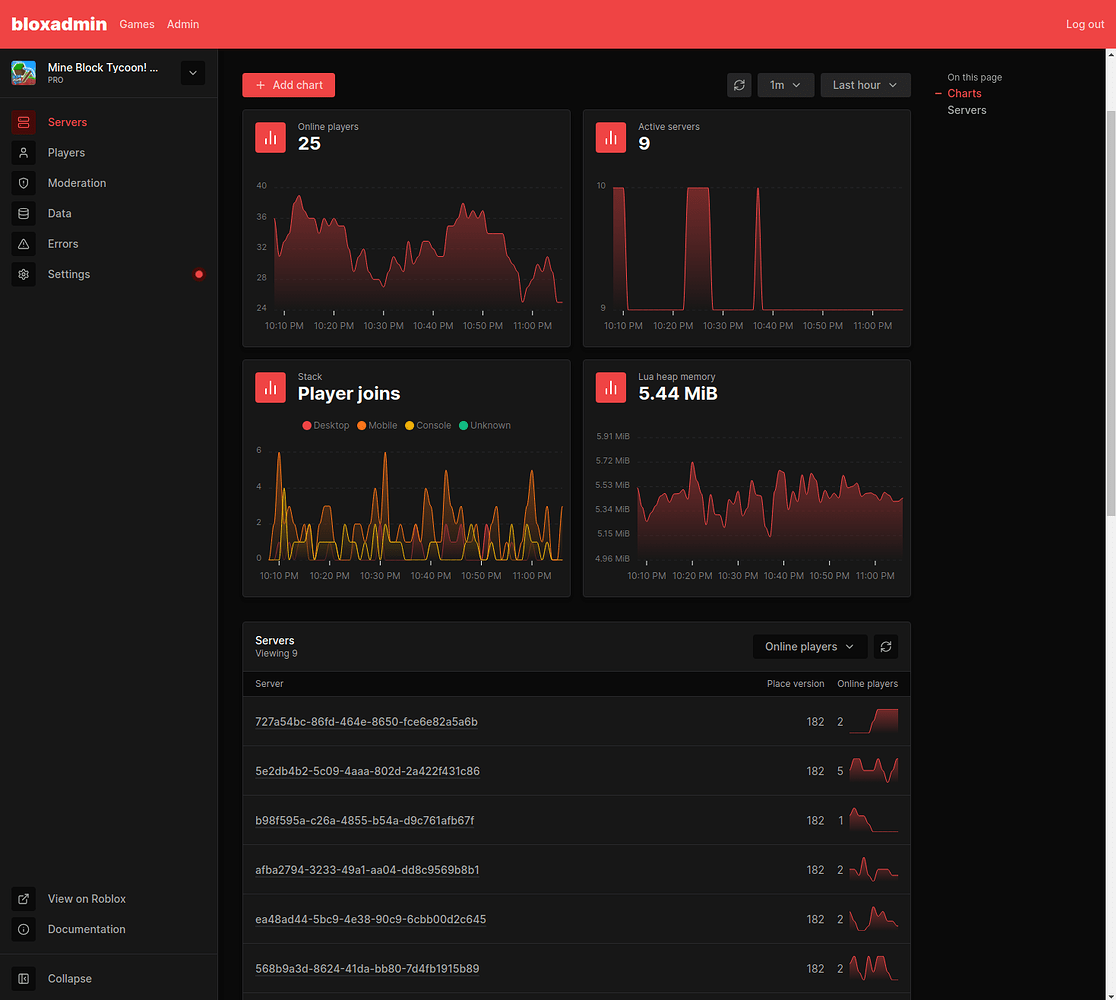The width and height of the screenshot is (1116, 1000).
Task: Select the Servers section in the sidebar
Action: click(x=67, y=122)
